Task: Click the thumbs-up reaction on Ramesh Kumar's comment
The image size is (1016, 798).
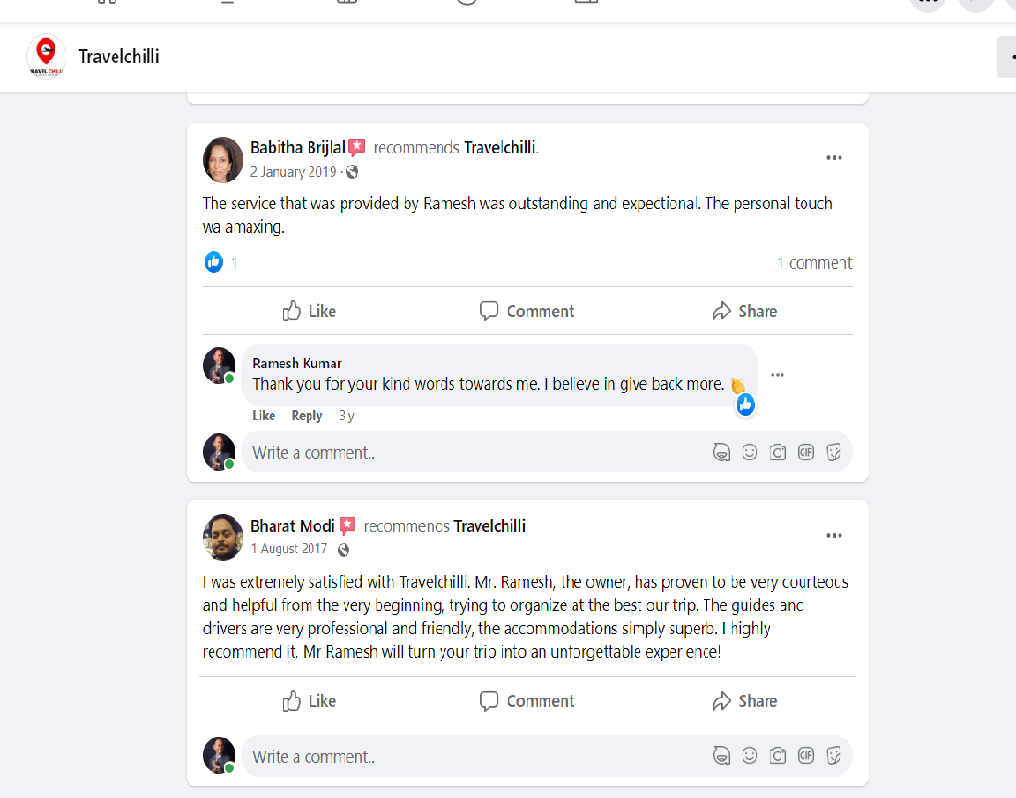Action: [745, 404]
